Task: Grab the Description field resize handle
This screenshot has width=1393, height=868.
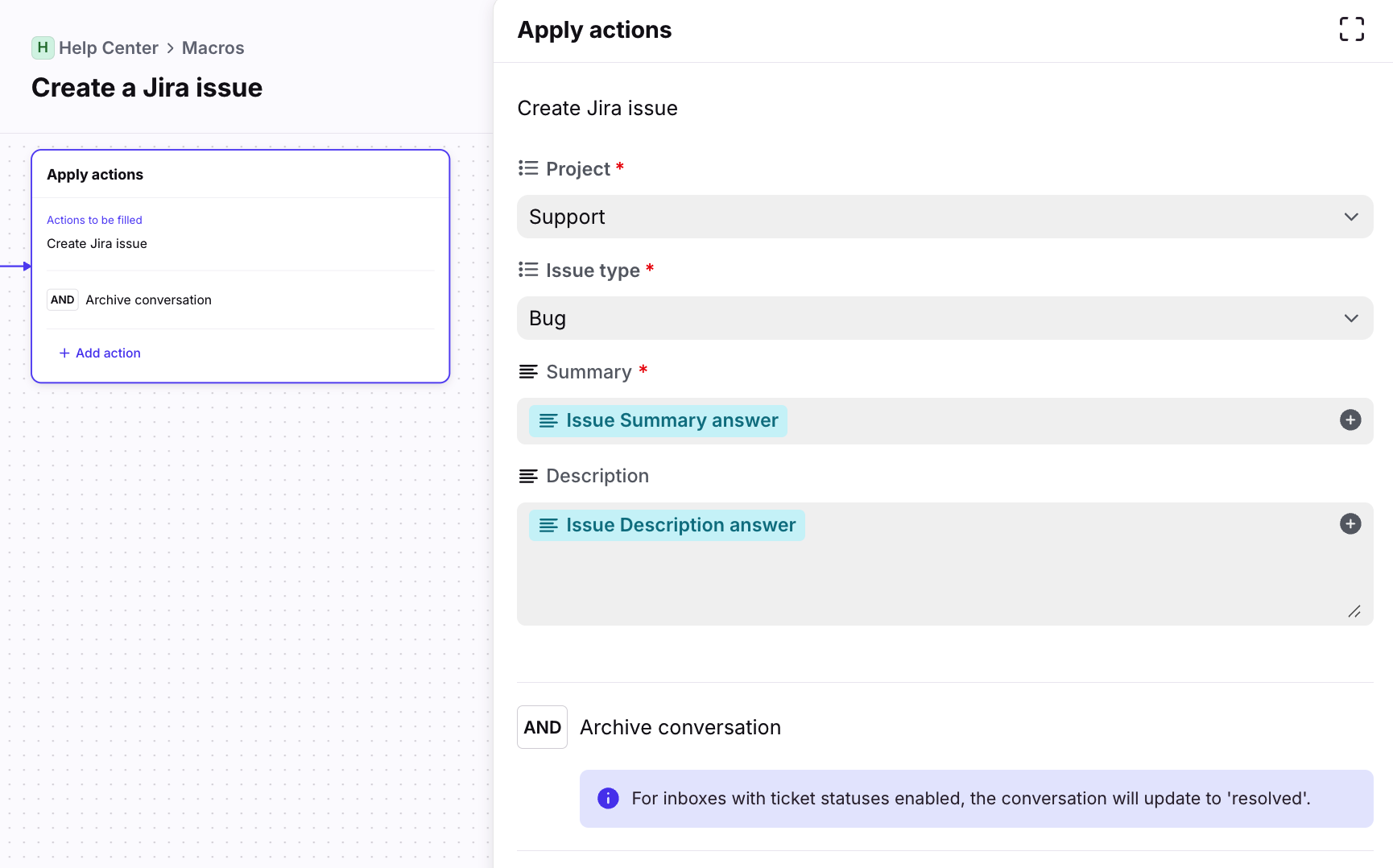Action: pyautogui.click(x=1354, y=612)
